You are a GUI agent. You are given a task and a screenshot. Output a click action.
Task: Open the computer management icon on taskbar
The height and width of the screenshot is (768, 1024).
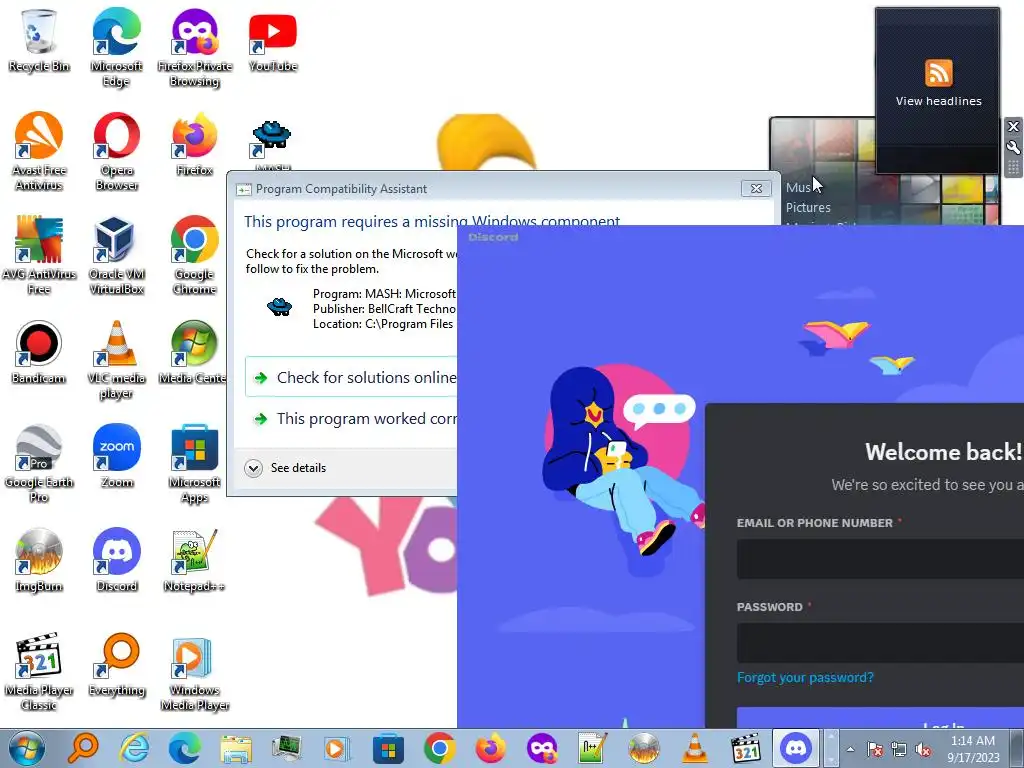tap(287, 748)
